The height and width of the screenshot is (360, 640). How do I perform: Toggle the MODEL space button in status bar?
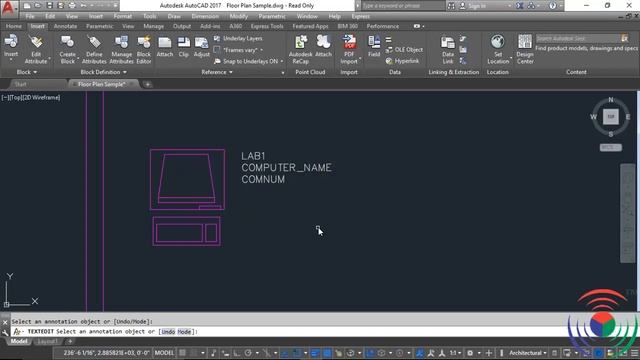[164, 353]
